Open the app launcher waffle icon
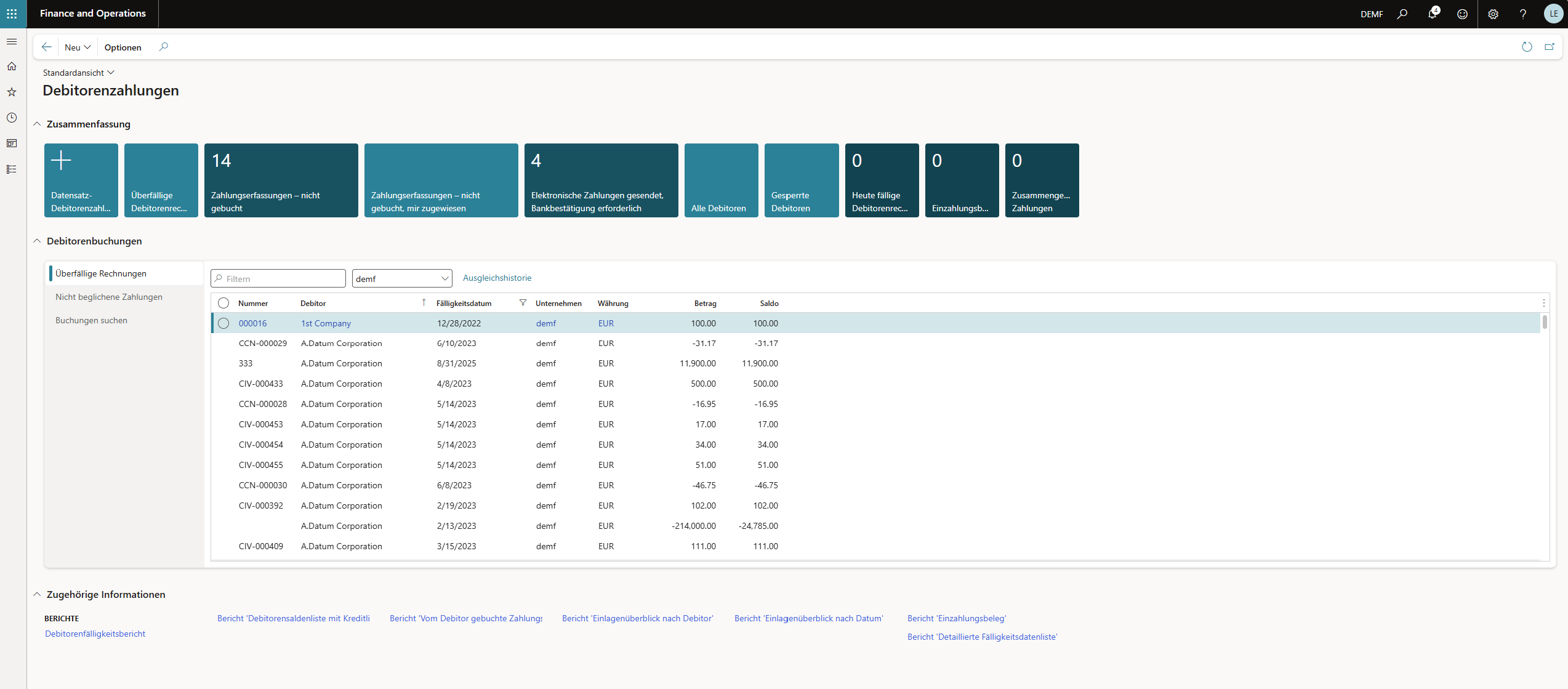The image size is (1568, 689). click(12, 14)
